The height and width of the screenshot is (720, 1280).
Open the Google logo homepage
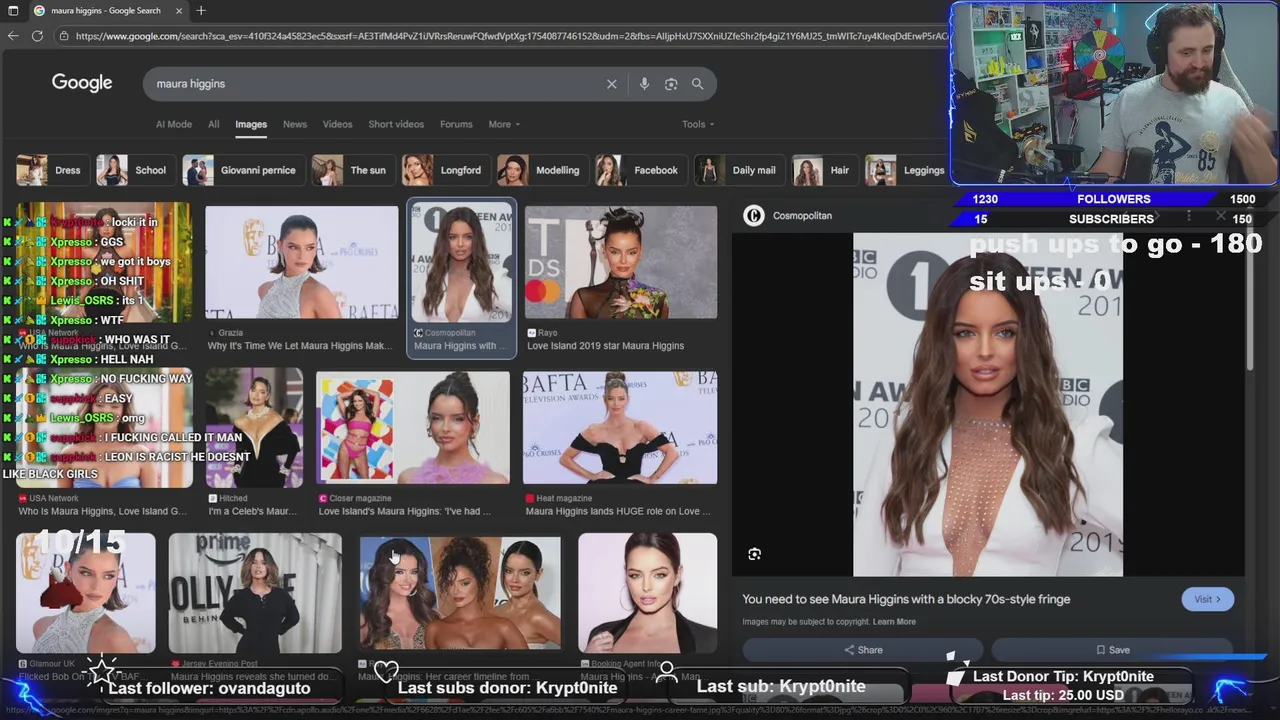(x=82, y=83)
